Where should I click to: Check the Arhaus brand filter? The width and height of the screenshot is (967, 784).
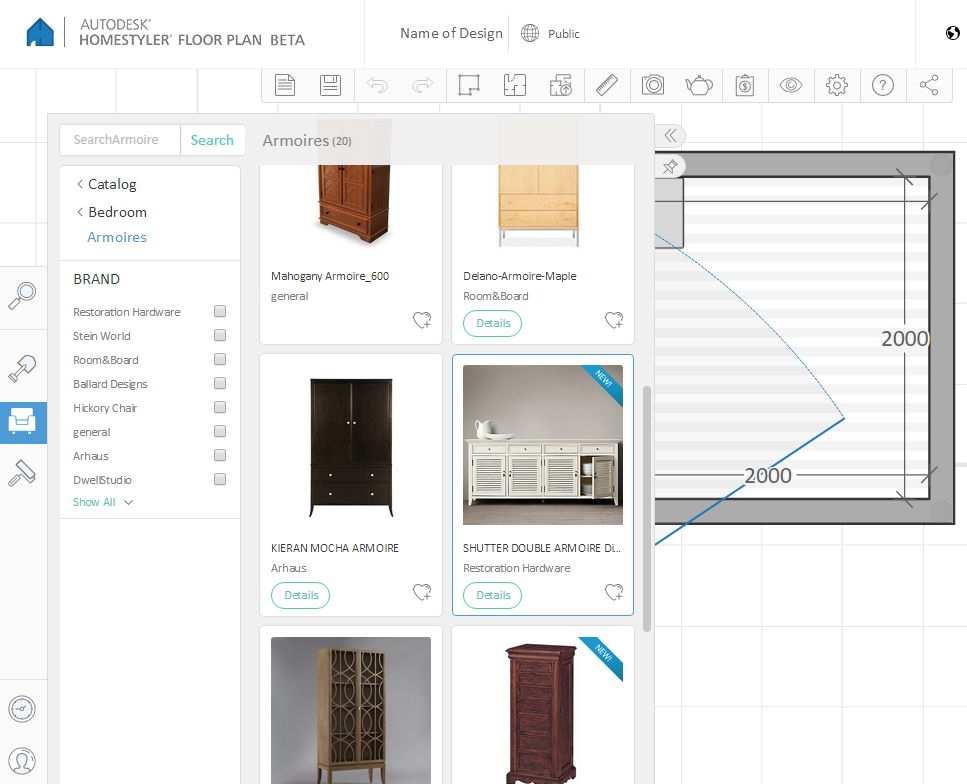[220, 456]
